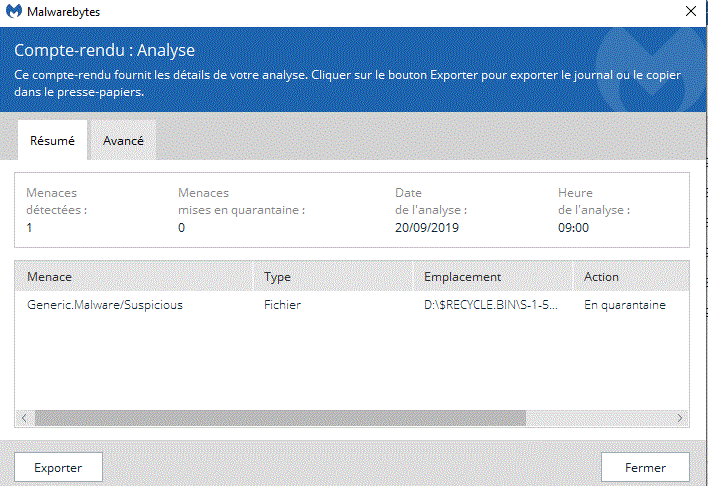Screen dimensions: 708x486
Task: Click the En quarantaine action cell
Action: tap(625, 305)
